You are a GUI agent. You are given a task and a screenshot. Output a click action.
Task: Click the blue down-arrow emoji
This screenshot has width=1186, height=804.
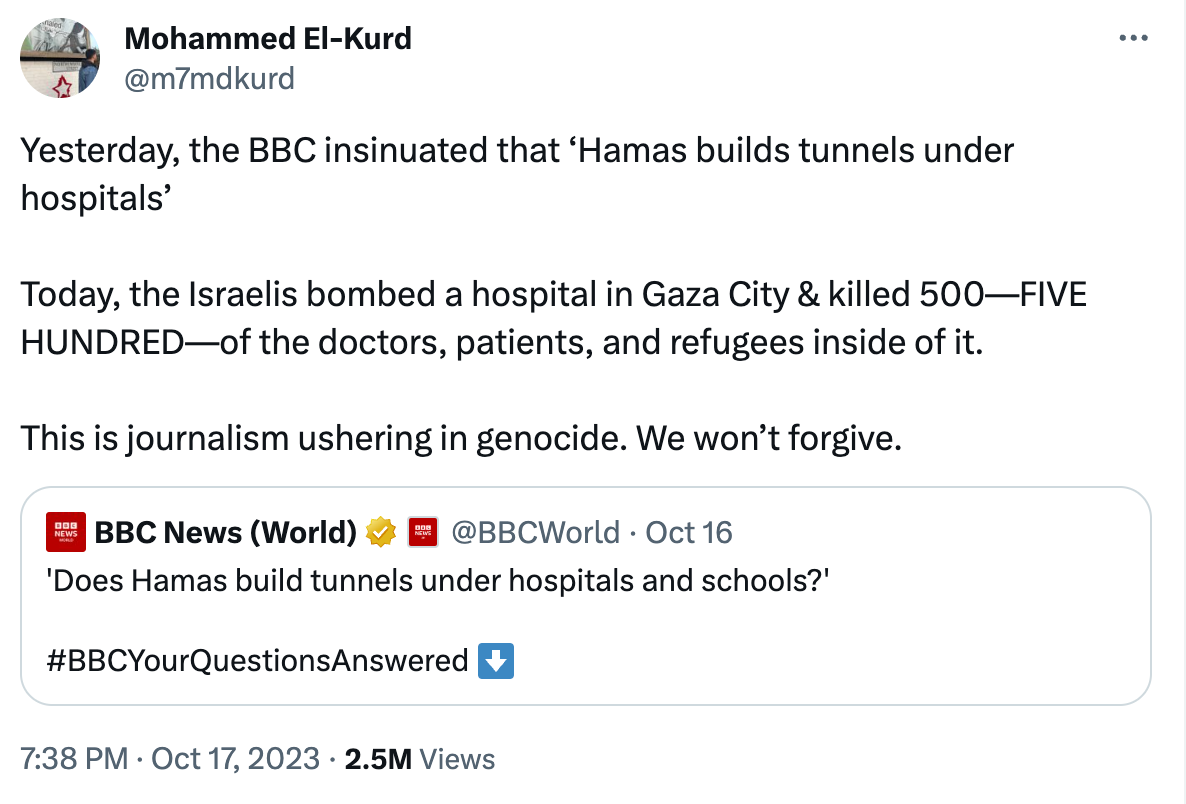pos(496,661)
